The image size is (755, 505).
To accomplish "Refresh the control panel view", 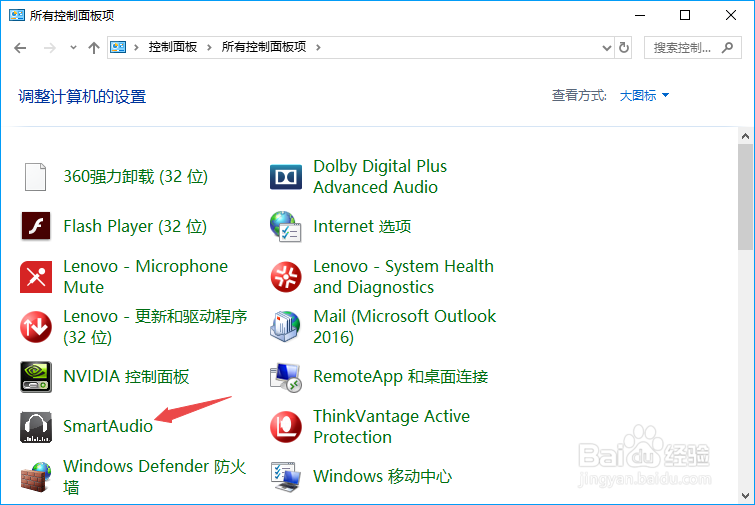I will point(624,48).
